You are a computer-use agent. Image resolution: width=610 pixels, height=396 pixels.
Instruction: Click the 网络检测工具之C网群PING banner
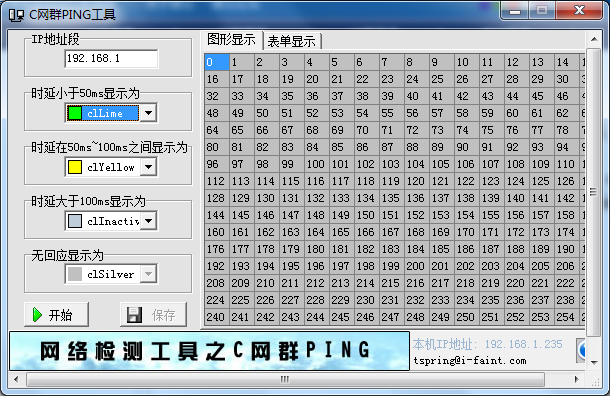pyautogui.click(x=209, y=350)
